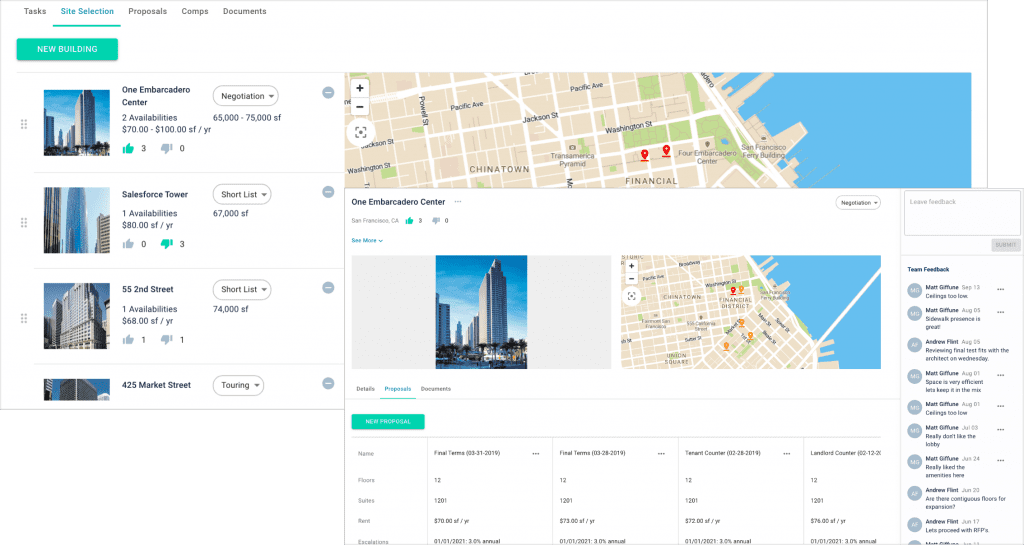1024x545 pixels.
Task: Open 55 2nd Street building thumbnail
Action: click(76, 316)
